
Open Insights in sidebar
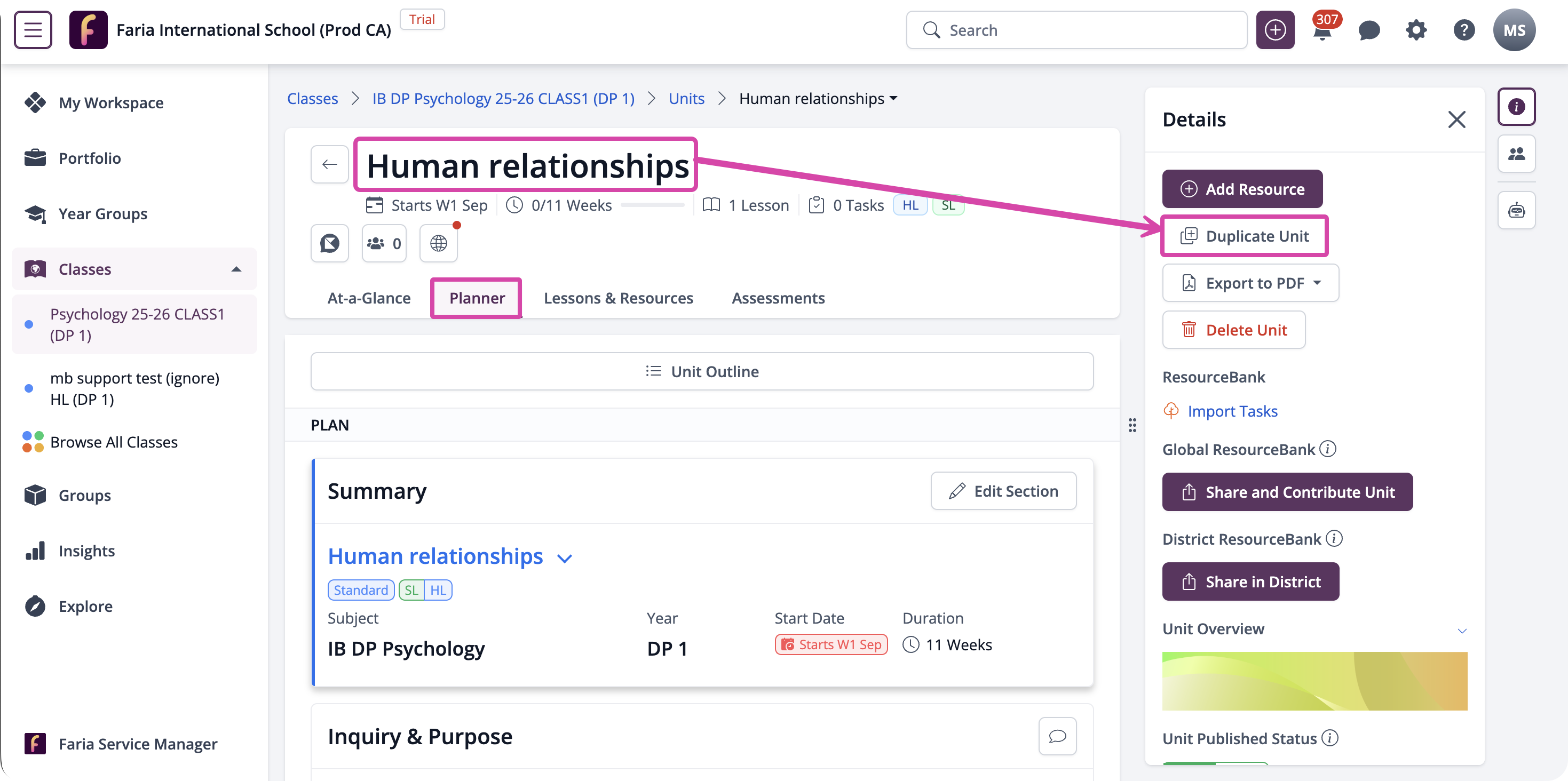point(134,551)
